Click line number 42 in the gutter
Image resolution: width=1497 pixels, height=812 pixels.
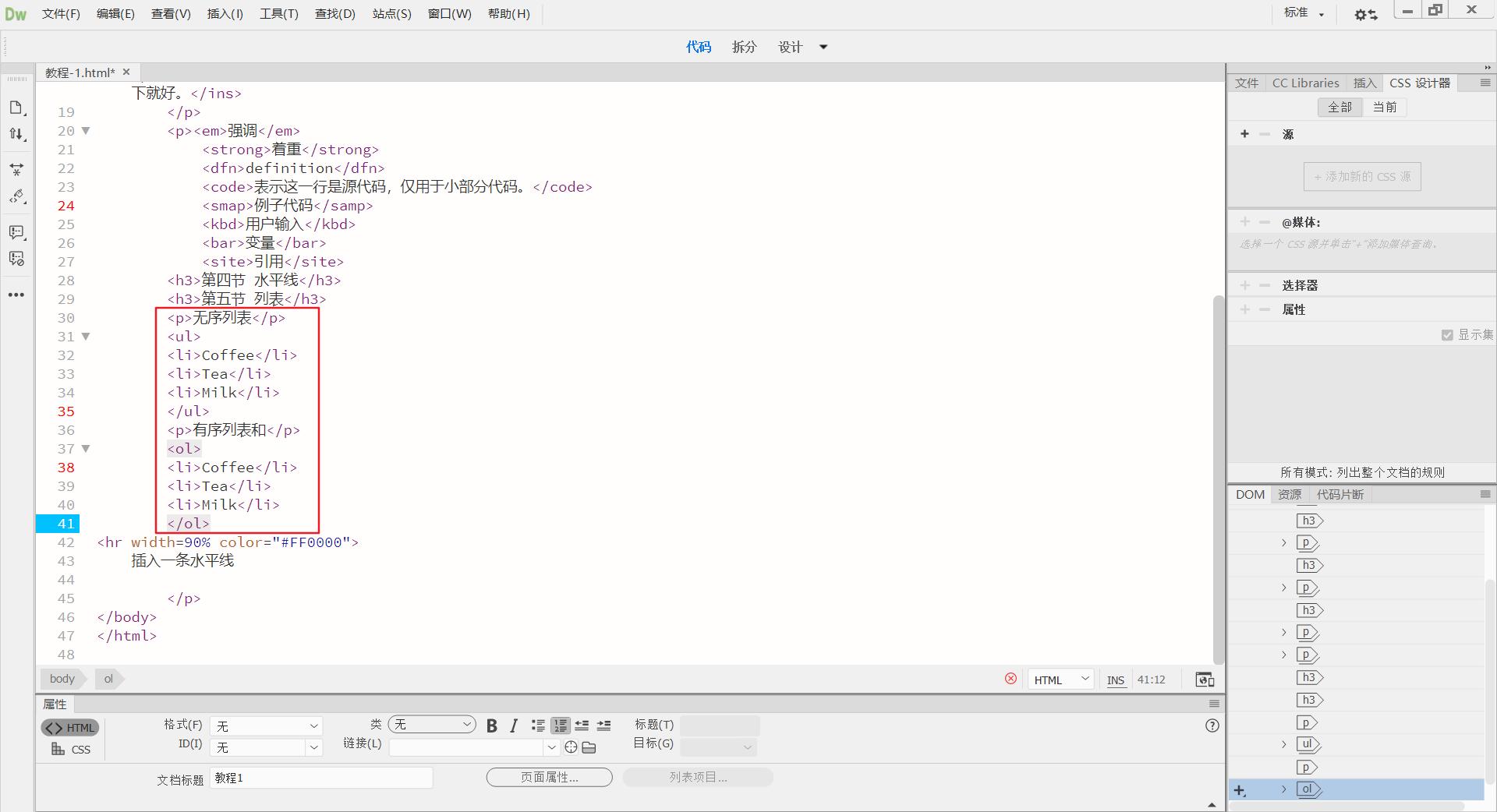pos(65,542)
